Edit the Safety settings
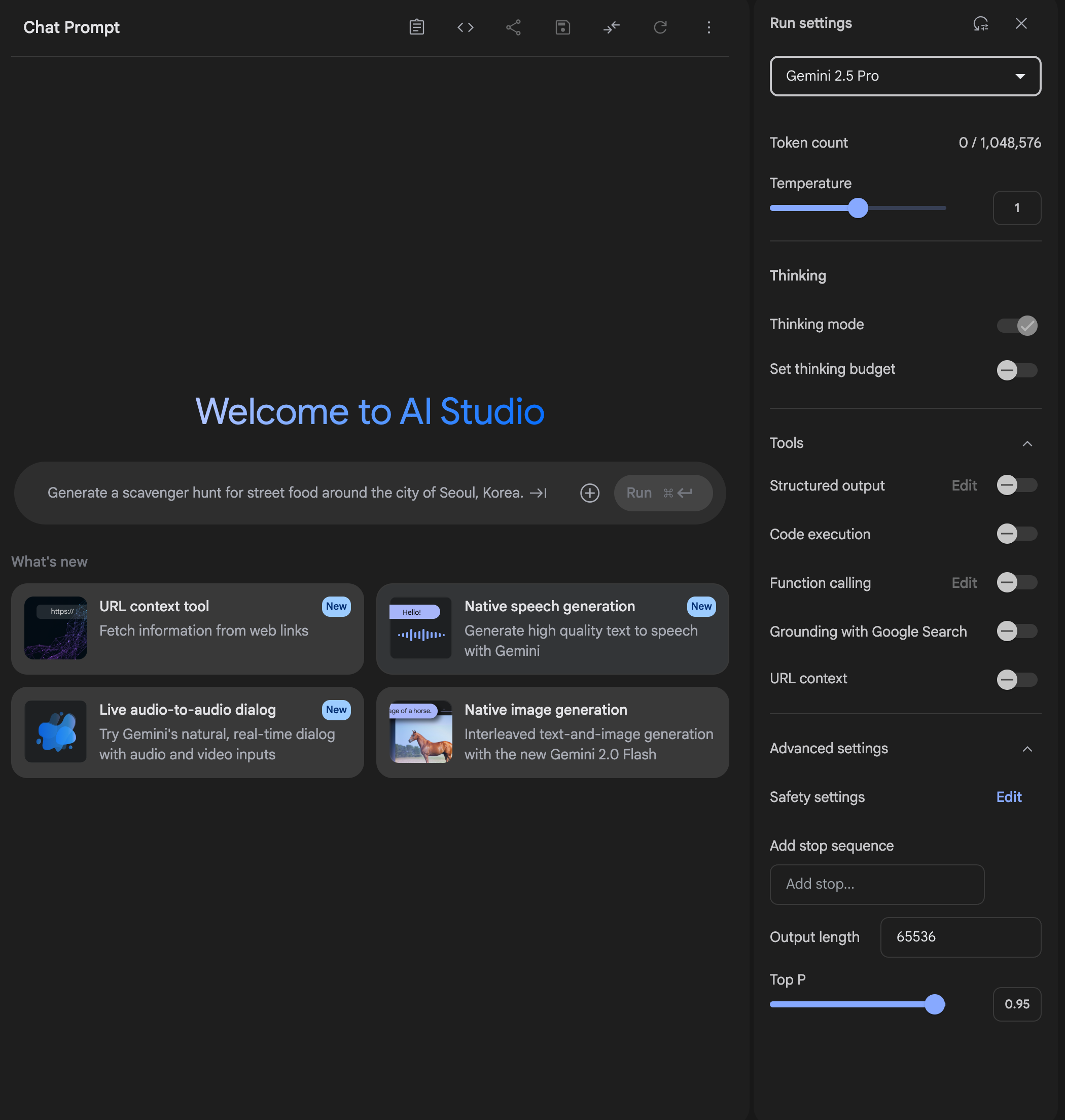The image size is (1065, 1120). point(1009,797)
